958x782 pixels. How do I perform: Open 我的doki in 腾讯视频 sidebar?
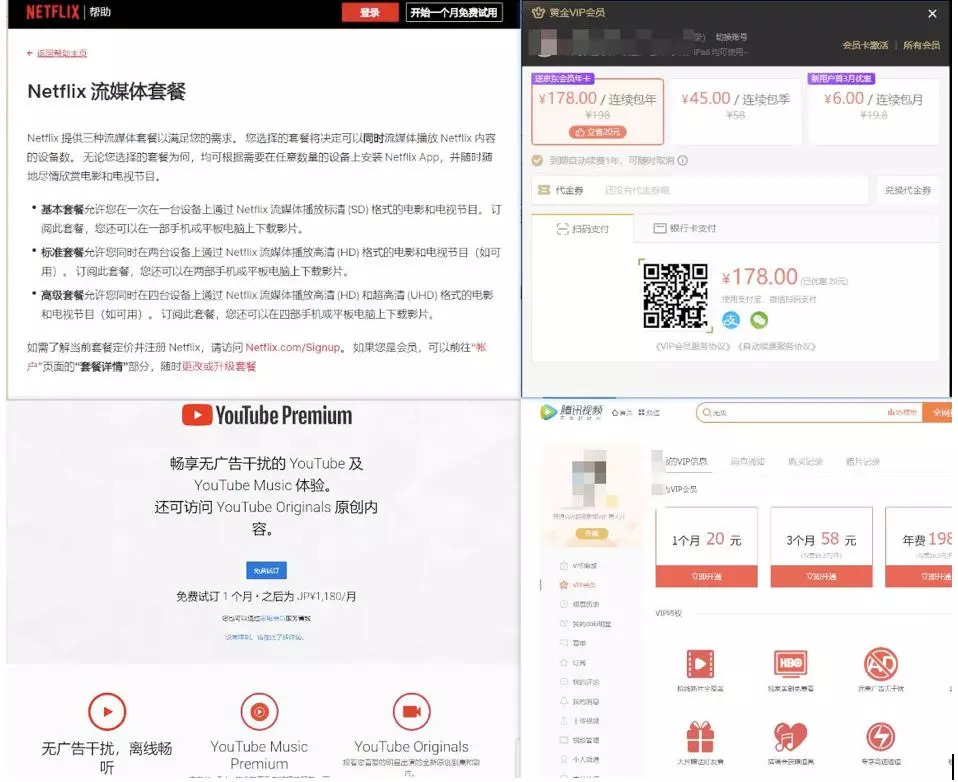(x=585, y=624)
